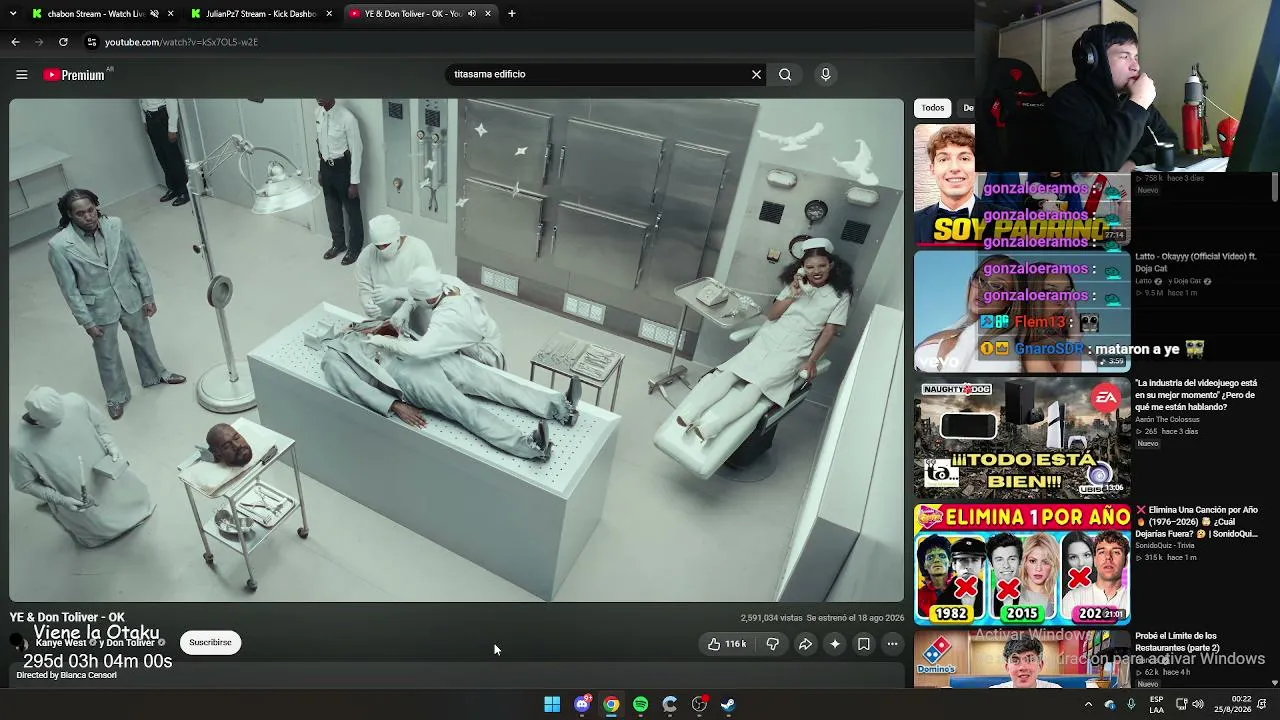1280x720 pixels.
Task: Dislike the video
Action: [x=772, y=644]
